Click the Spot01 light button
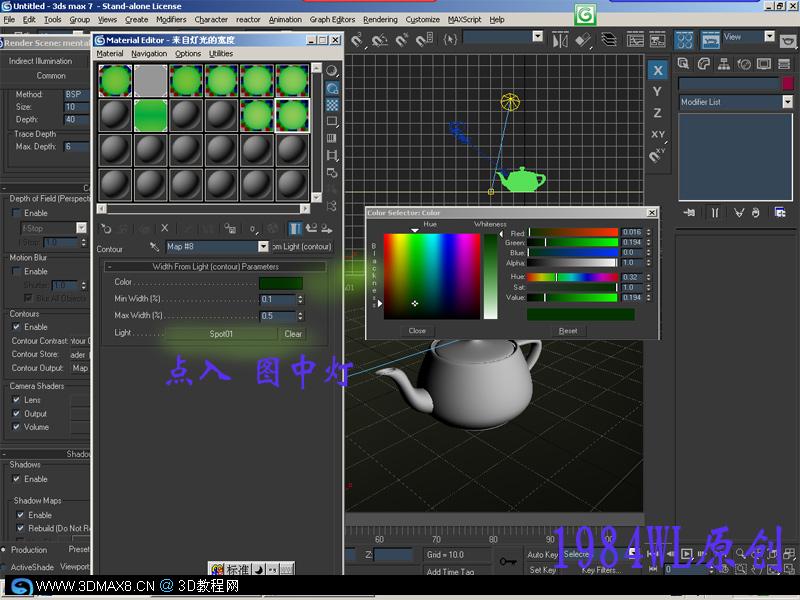The image size is (800, 600). [x=221, y=334]
